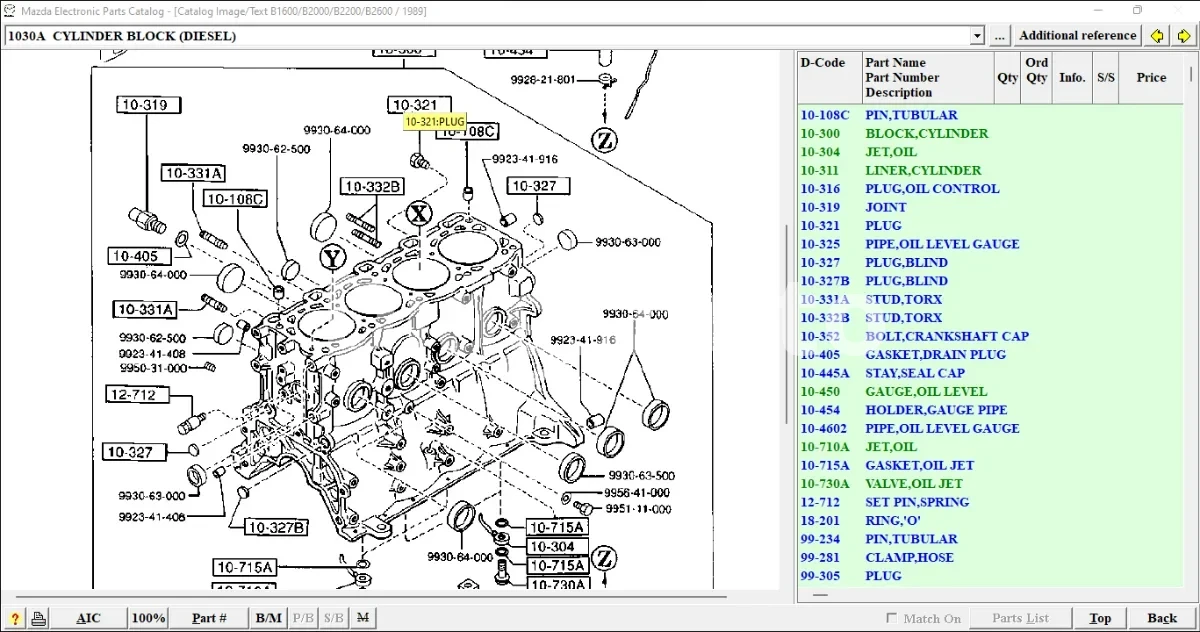1200x632 pixels.
Task: Go to next catalog page with yellow right arrow
Action: coord(1184,35)
